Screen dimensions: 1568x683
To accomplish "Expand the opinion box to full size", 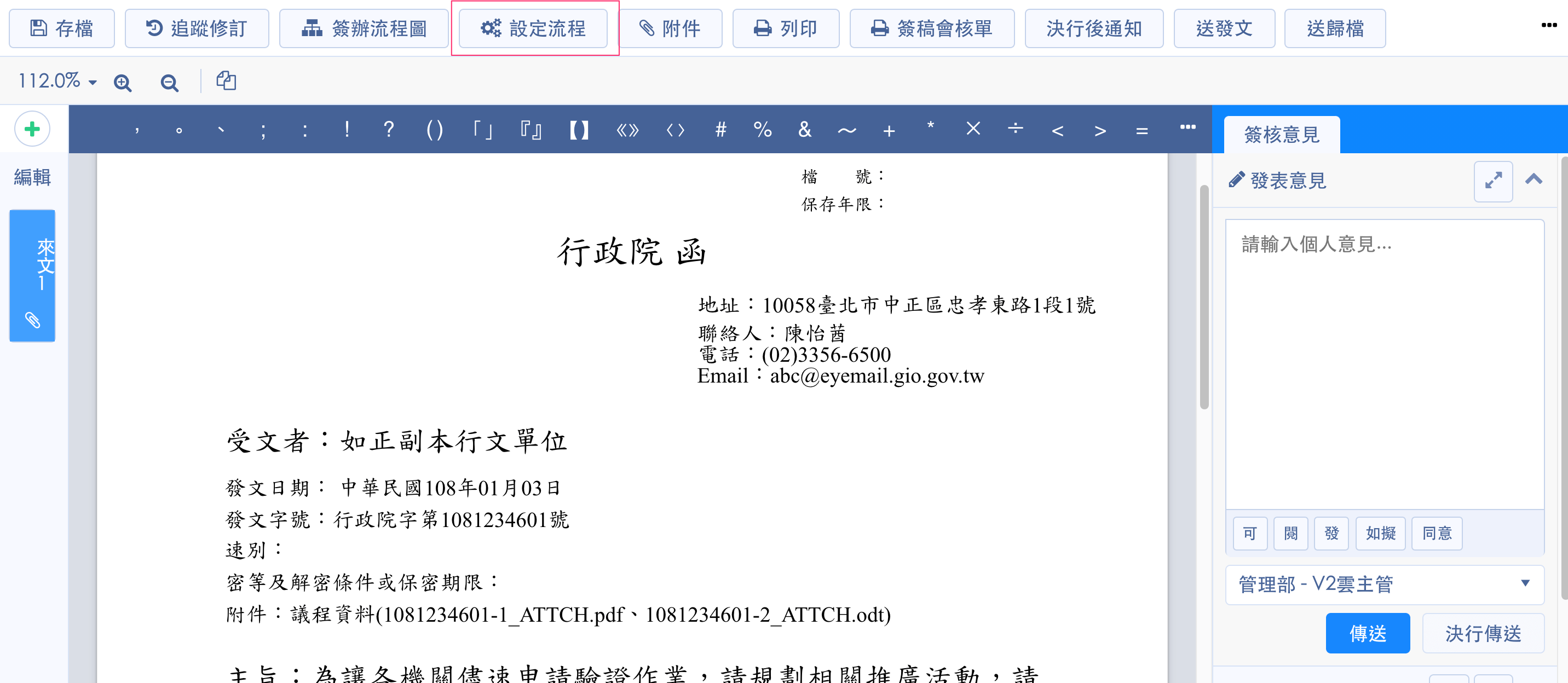I will [x=1492, y=181].
